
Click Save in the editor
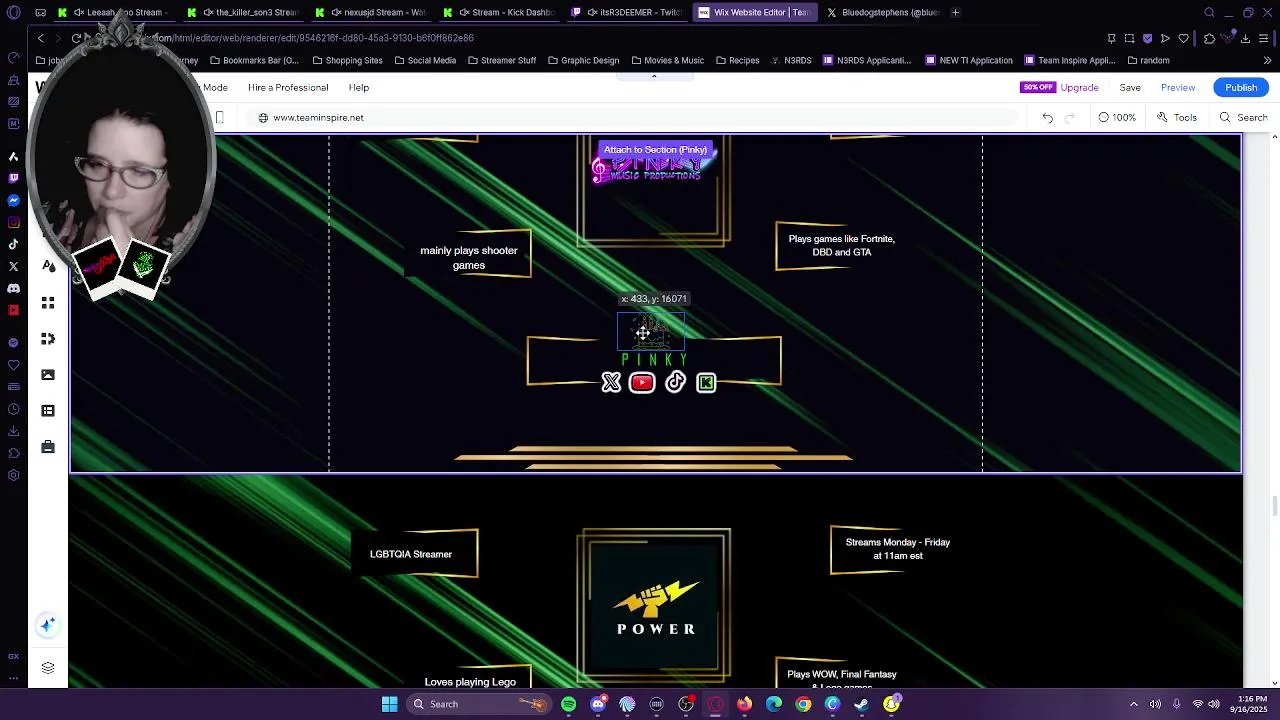1130,88
